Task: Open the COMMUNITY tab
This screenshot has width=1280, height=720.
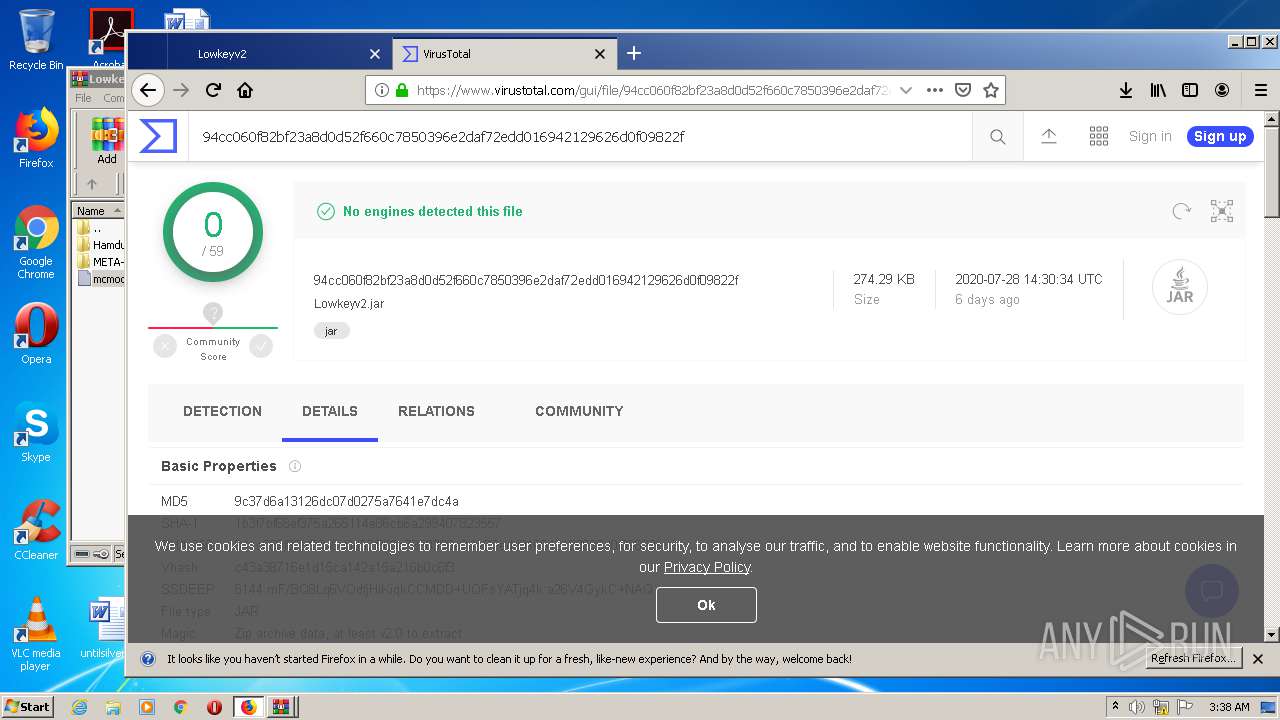Action: pos(579,411)
